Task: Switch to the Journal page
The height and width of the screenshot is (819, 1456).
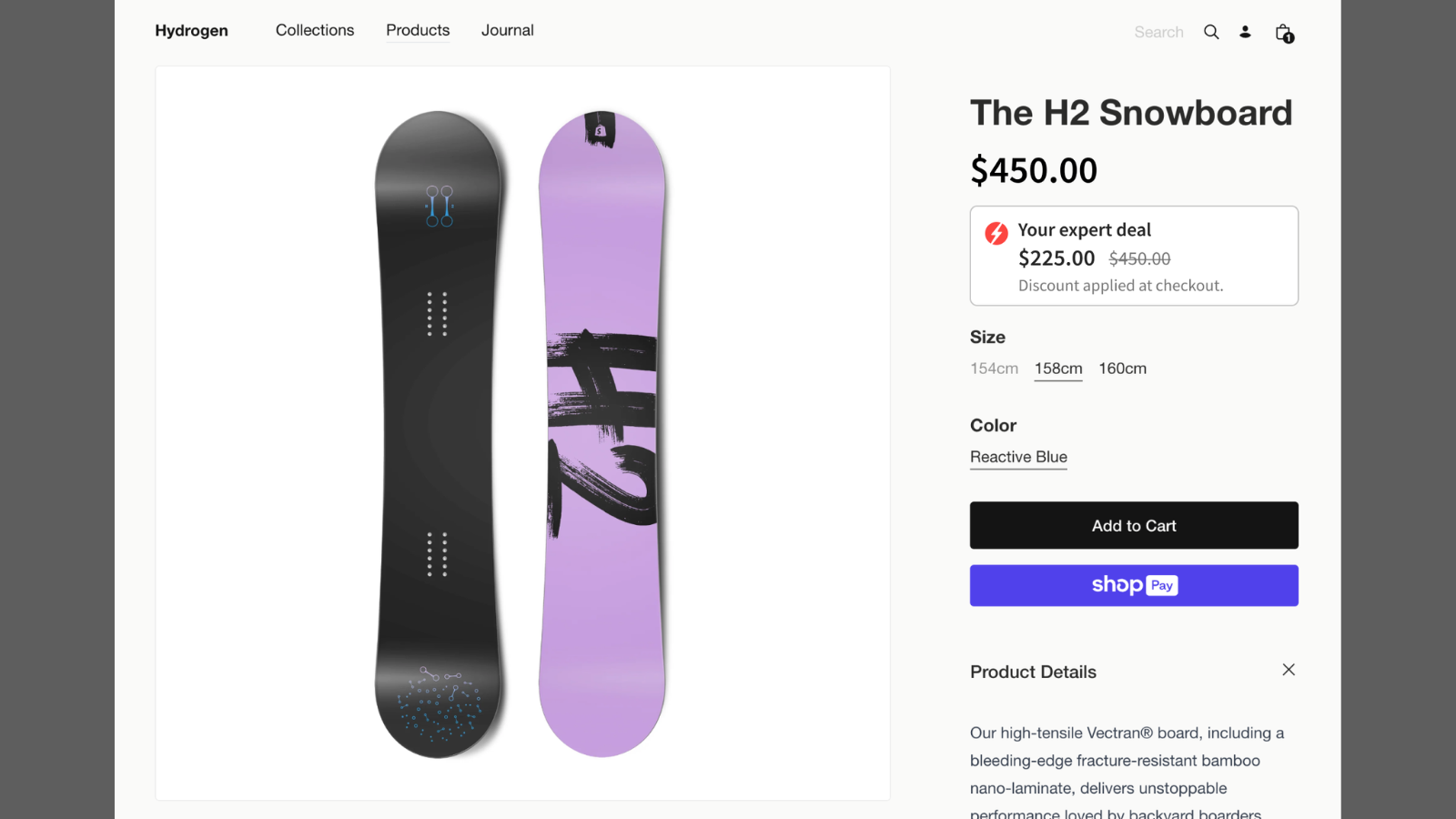Action: (x=507, y=30)
